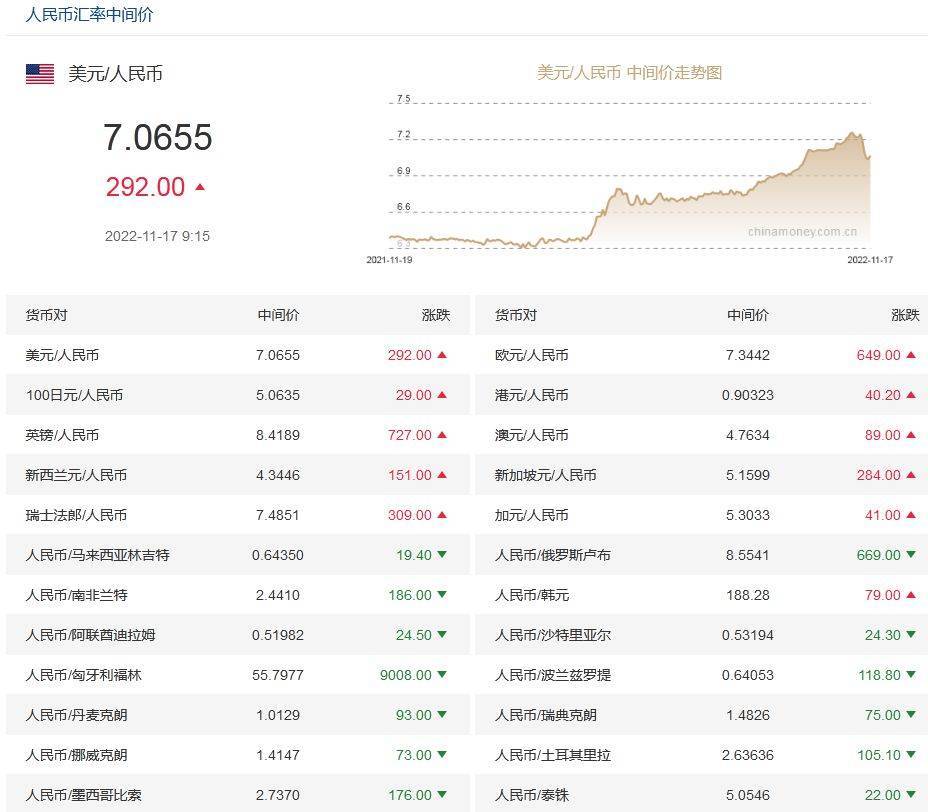Image resolution: width=928 pixels, height=812 pixels.
Task: Click the 727.00 change value
Action: [x=410, y=435]
